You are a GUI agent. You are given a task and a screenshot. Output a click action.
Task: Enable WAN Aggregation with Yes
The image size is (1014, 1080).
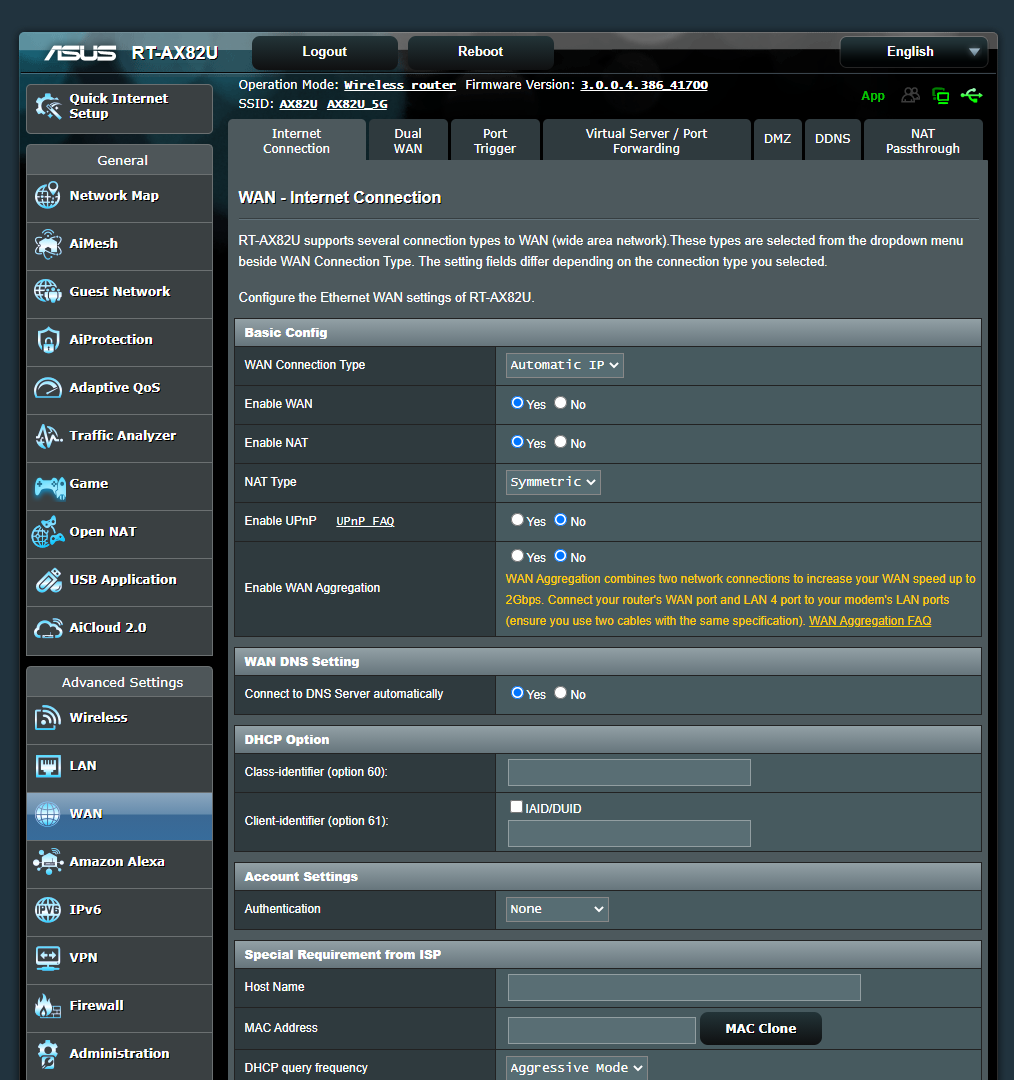click(x=517, y=556)
